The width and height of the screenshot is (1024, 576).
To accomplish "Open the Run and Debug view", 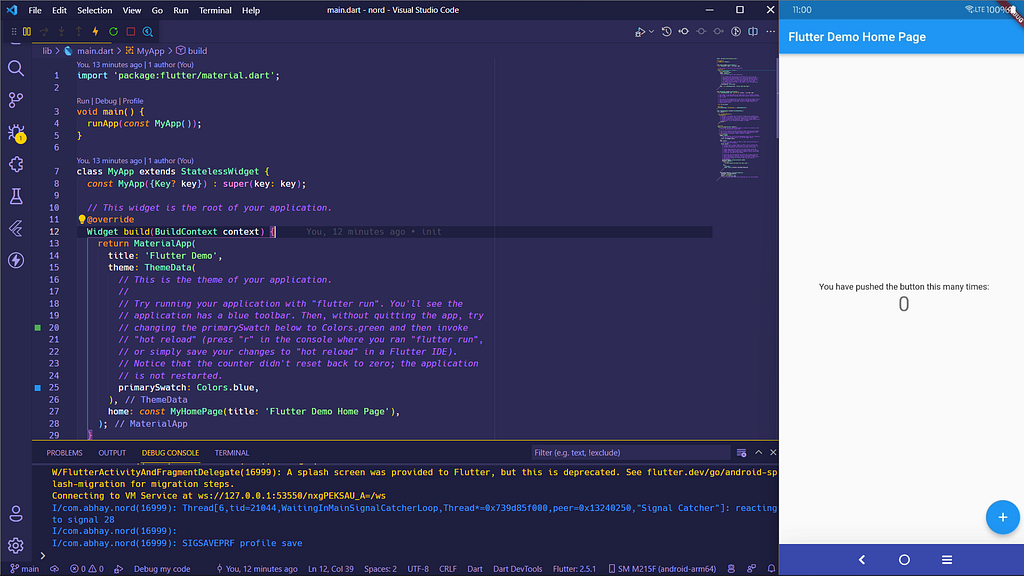I will tap(16, 133).
